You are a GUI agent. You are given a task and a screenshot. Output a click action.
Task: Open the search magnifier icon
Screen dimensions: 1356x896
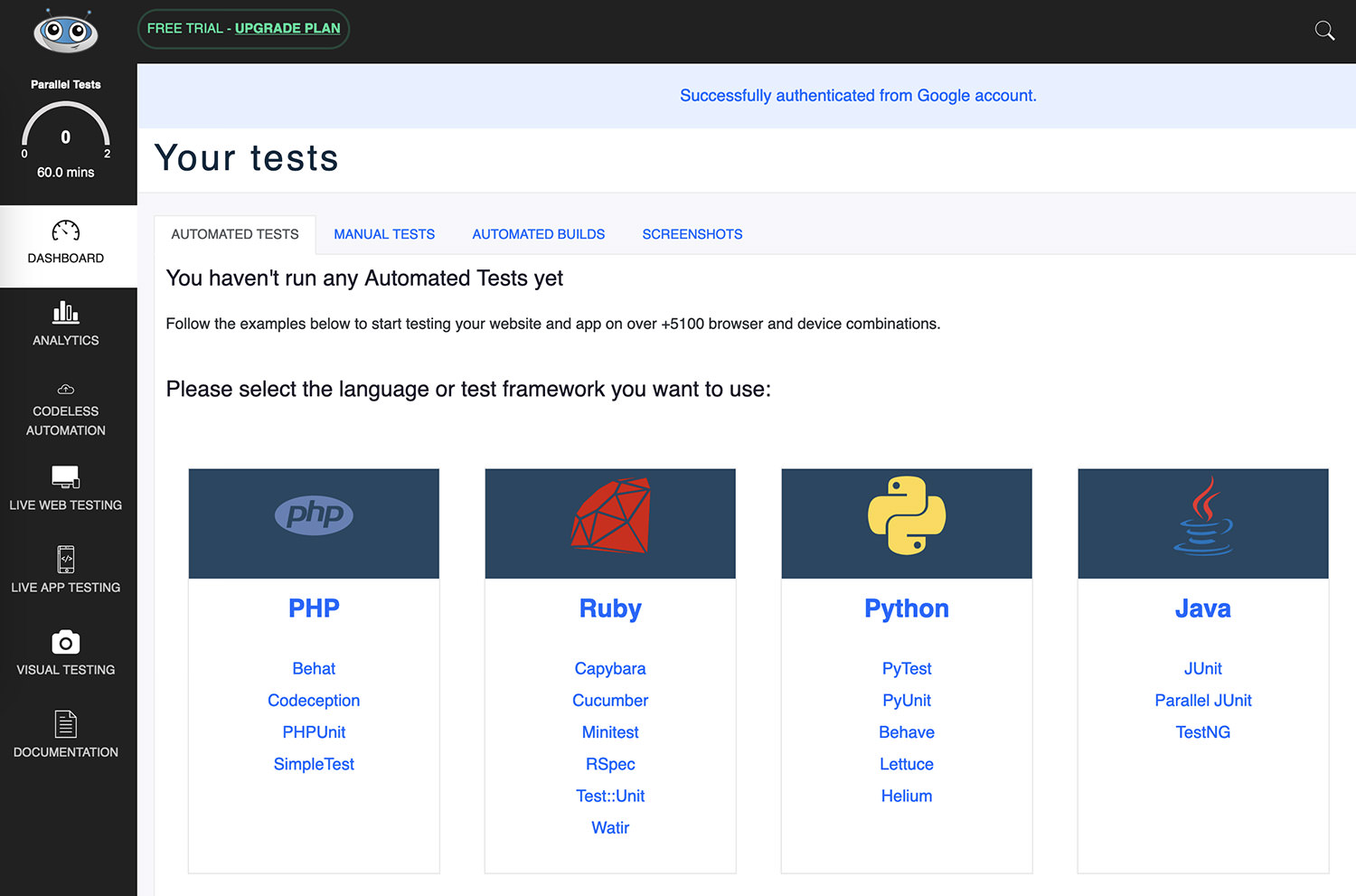[x=1324, y=31]
